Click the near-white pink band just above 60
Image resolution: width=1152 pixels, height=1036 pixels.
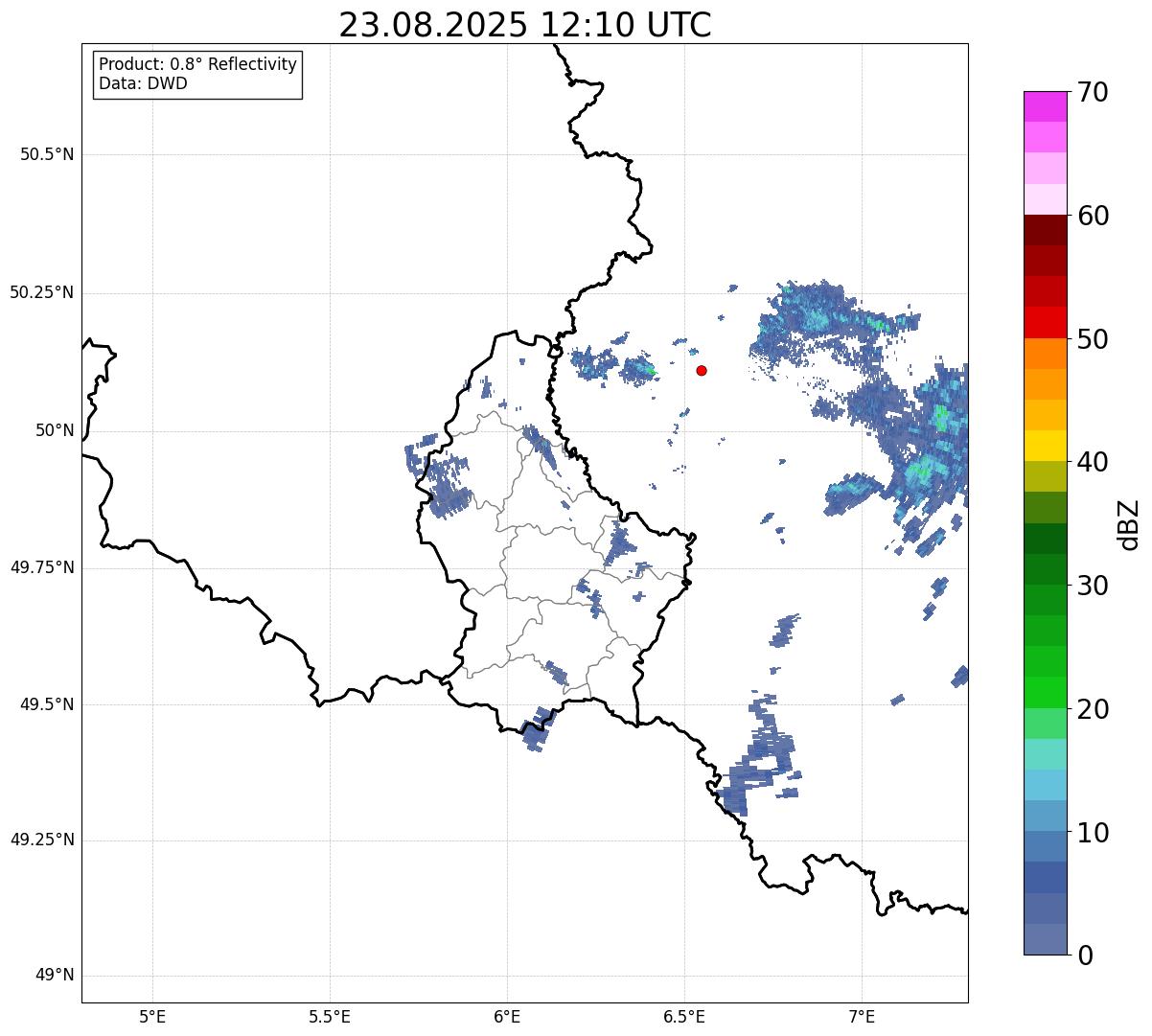click(x=1046, y=199)
